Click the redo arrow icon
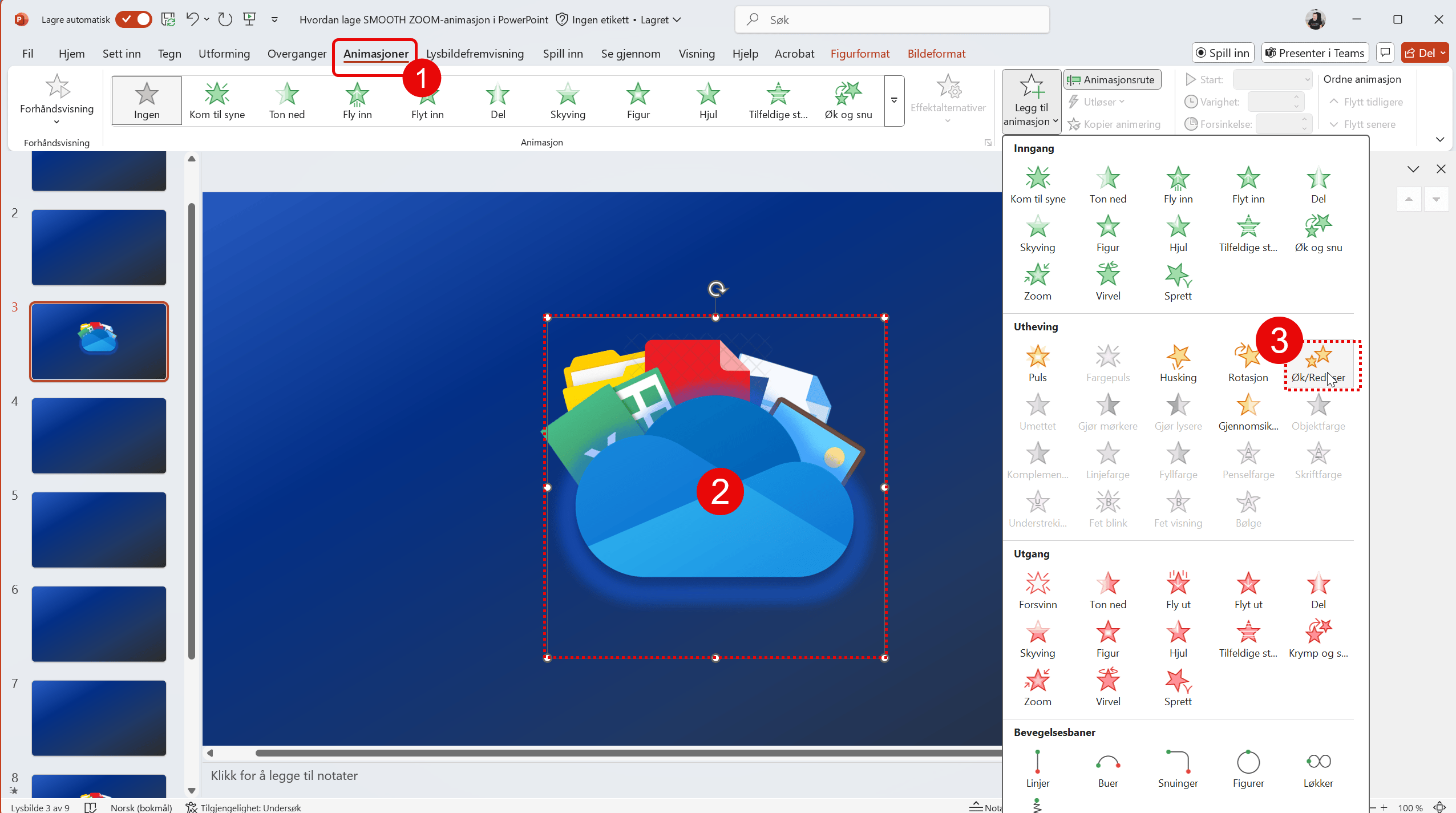 [225, 19]
